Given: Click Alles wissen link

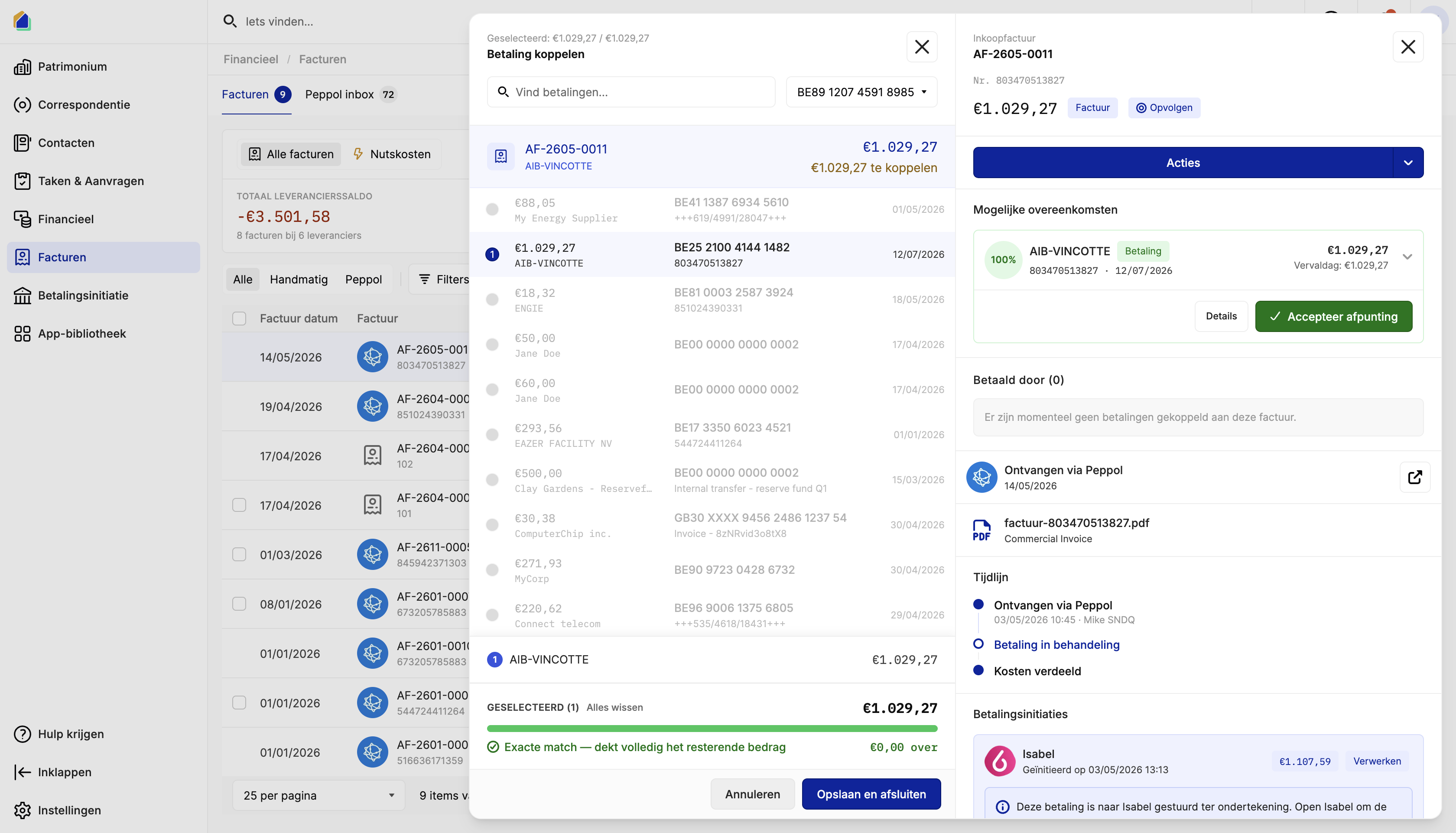Looking at the screenshot, I should 614,708.
